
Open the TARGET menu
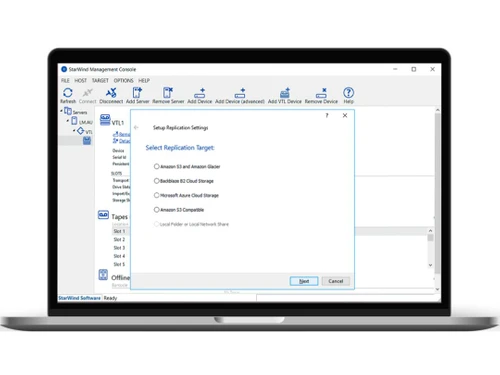pos(100,80)
